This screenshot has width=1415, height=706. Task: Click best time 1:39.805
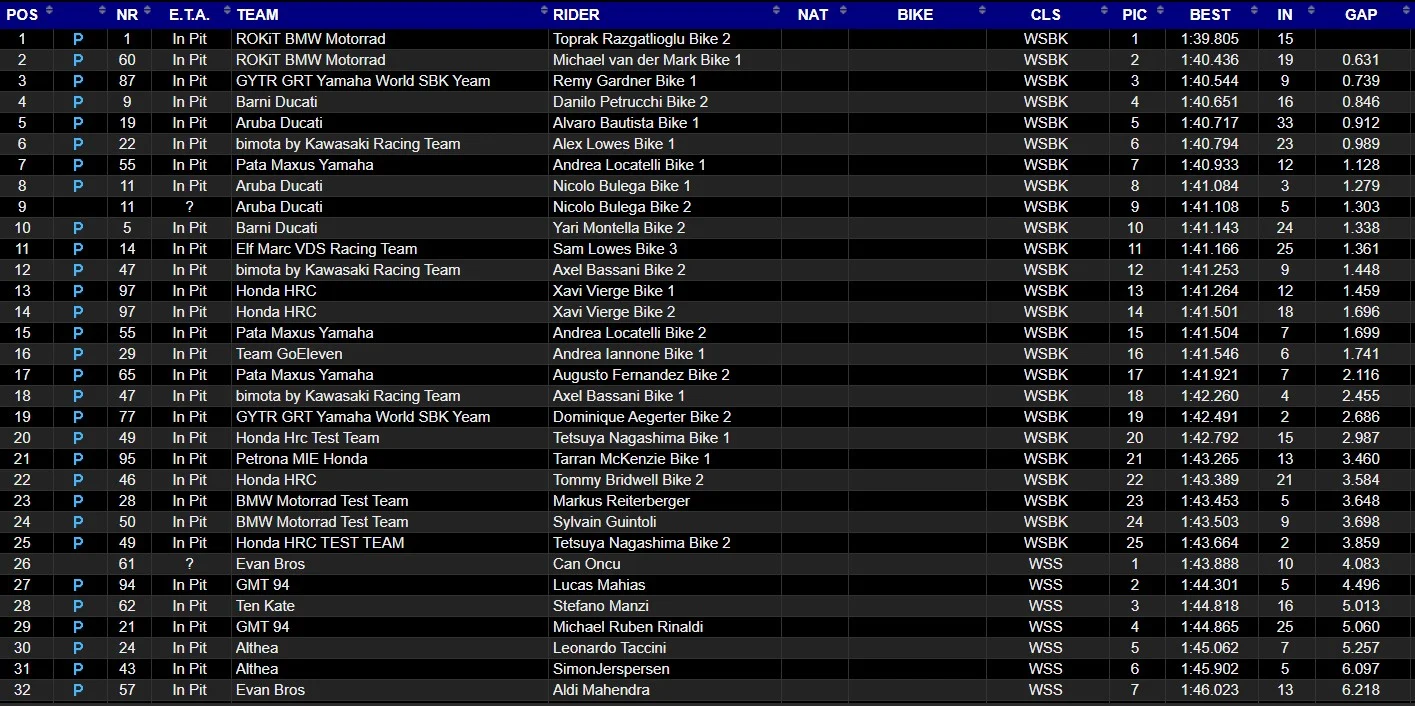click(x=1209, y=39)
